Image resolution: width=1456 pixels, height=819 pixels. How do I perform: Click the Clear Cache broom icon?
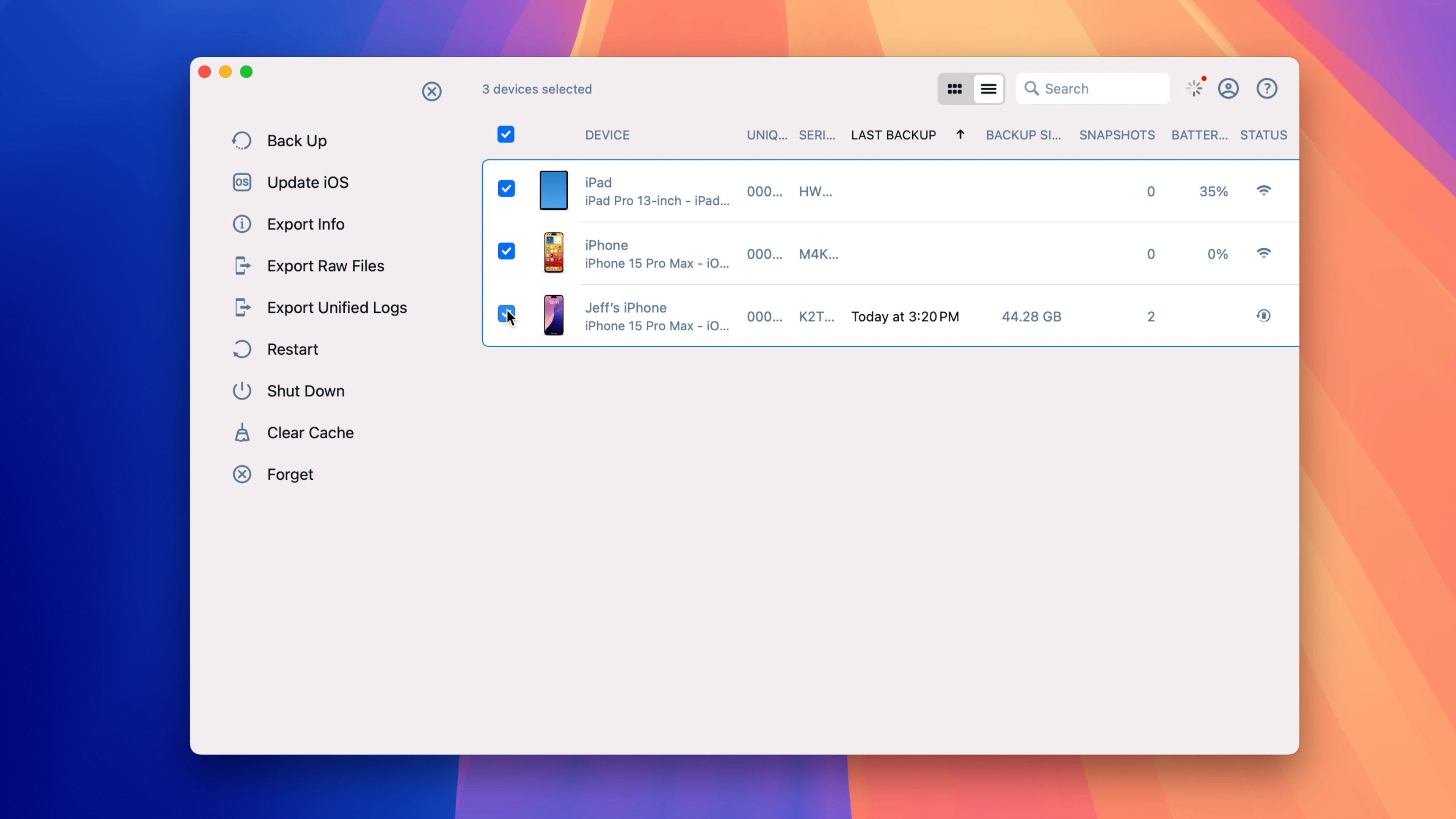point(242,433)
